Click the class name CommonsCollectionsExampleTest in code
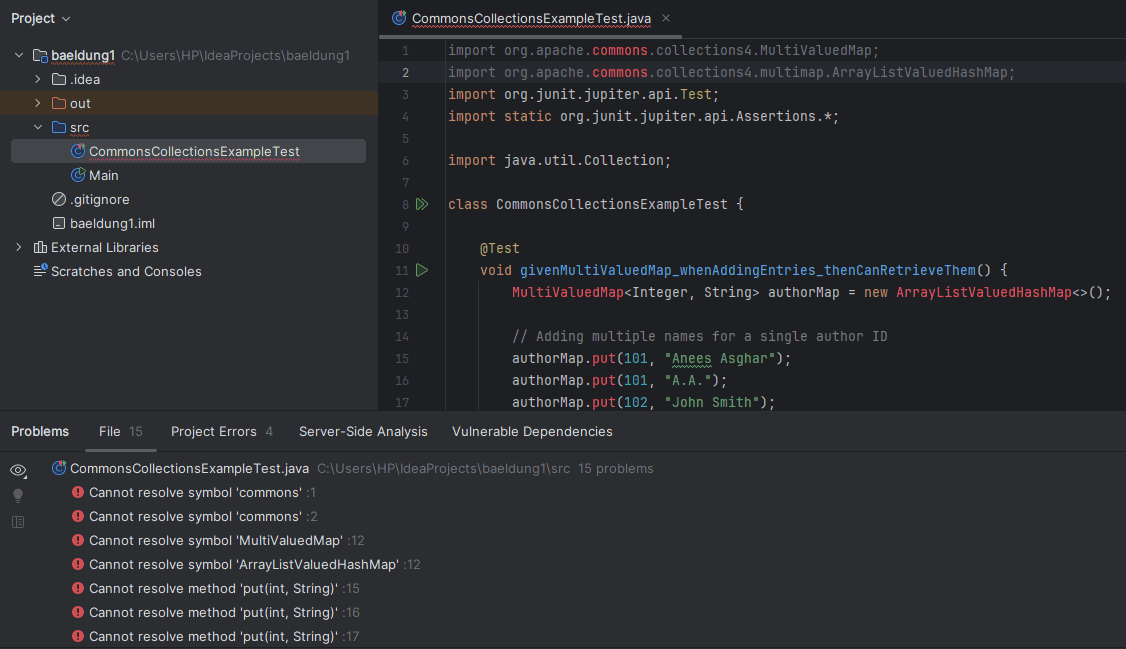This screenshot has width=1126, height=649. [612, 205]
